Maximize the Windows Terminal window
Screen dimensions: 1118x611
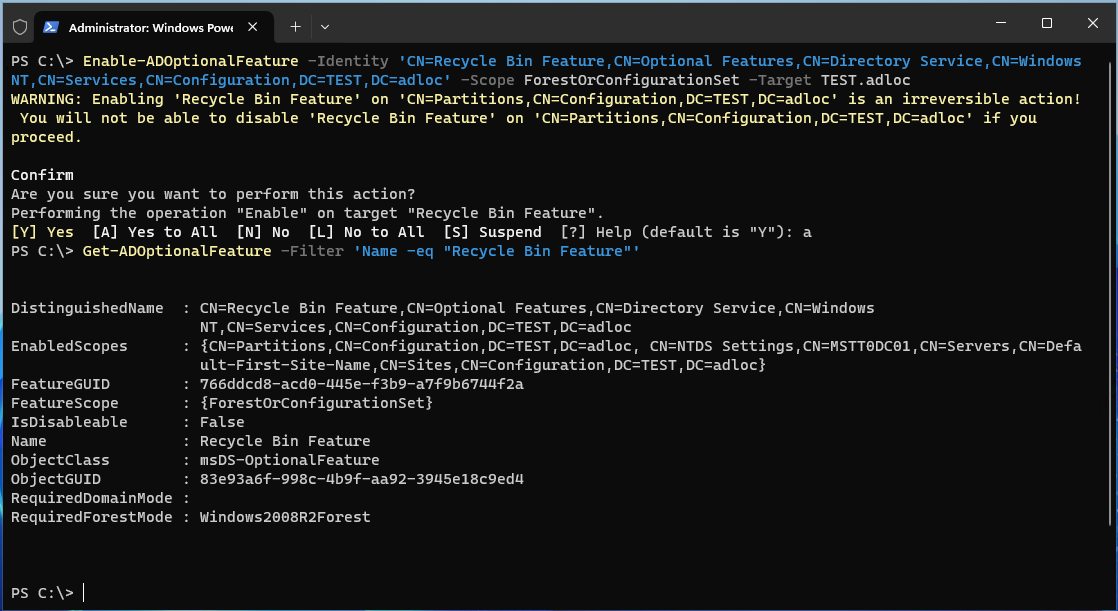1047,23
